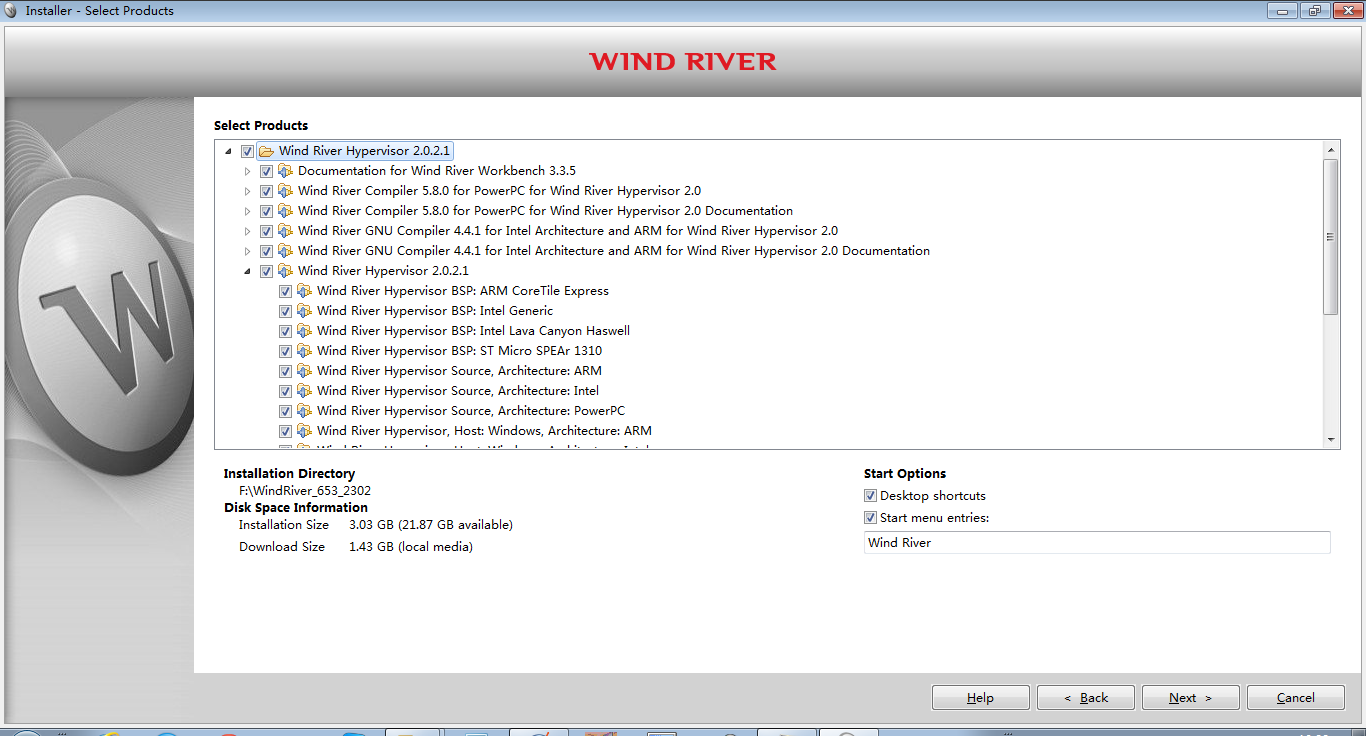The height and width of the screenshot is (736, 1366).
Task: Toggle Documentation for Wind River Workbench 3.3.5 checkbox
Action: (x=266, y=171)
